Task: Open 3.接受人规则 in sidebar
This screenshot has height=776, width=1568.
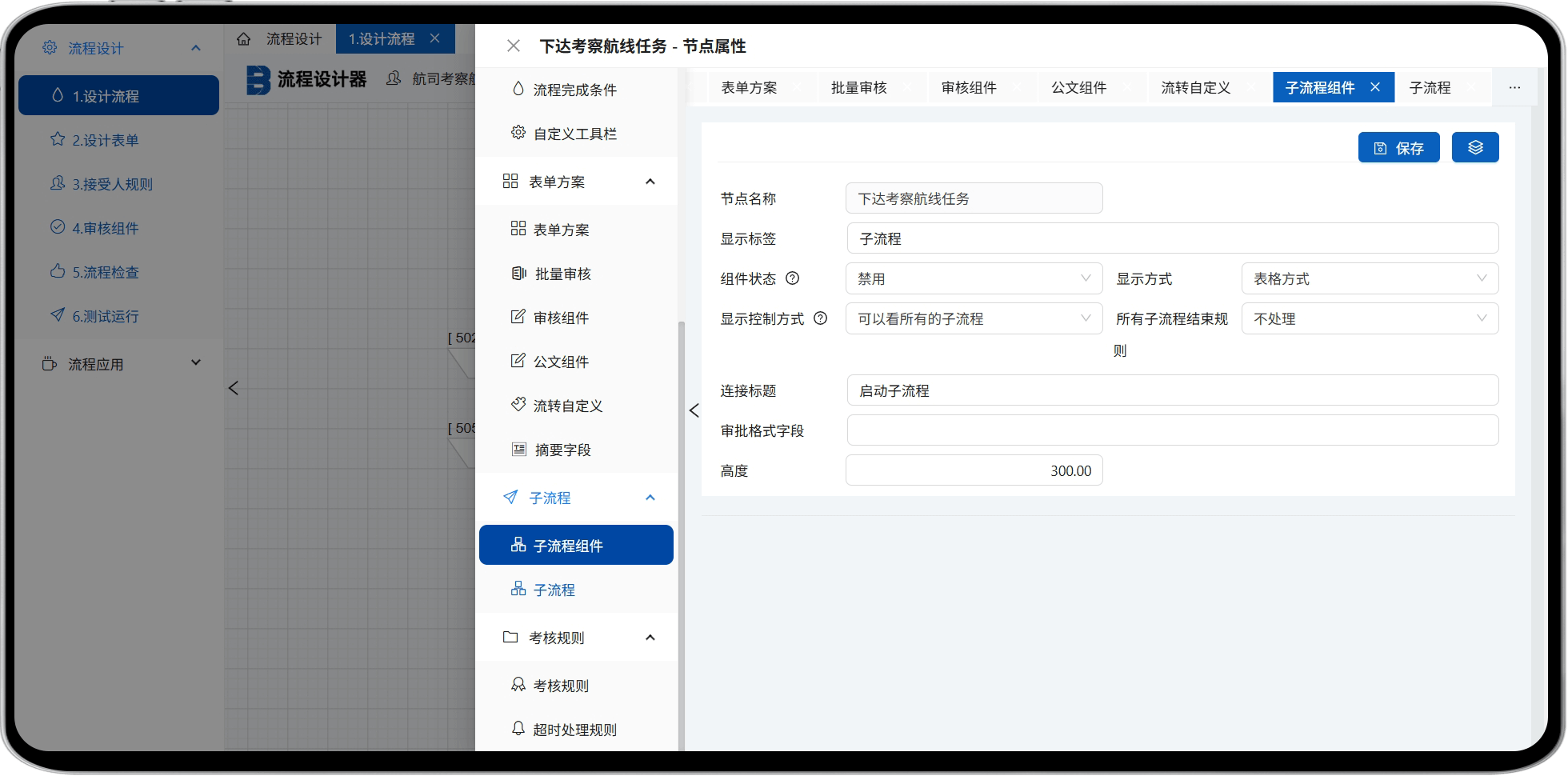Action: [x=118, y=184]
